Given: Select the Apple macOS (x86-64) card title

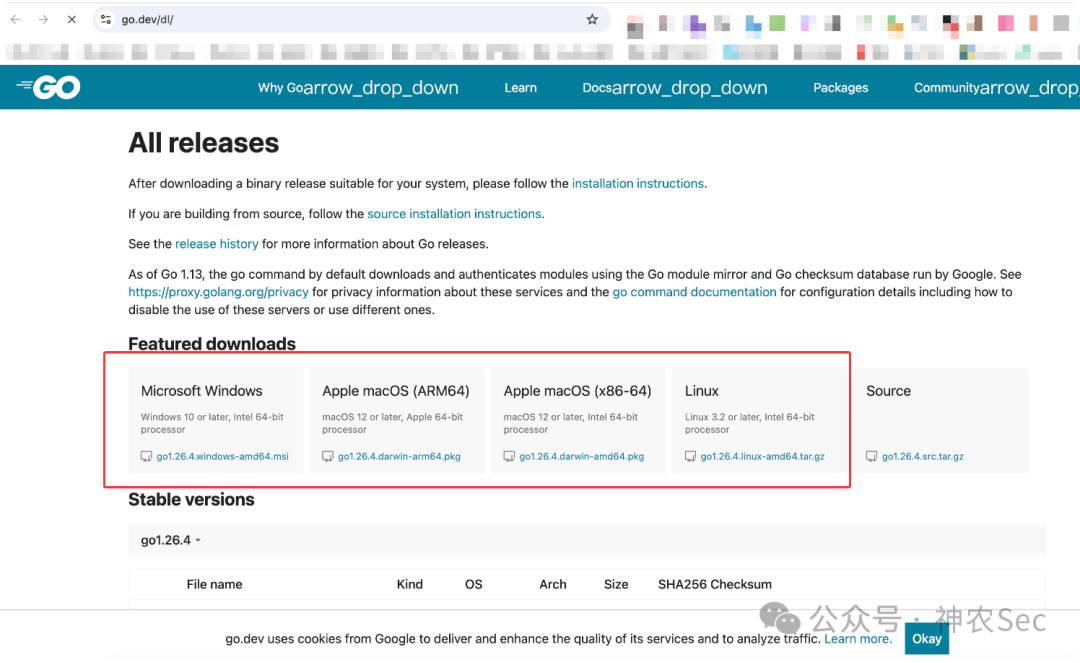Looking at the screenshot, I should tap(577, 391).
